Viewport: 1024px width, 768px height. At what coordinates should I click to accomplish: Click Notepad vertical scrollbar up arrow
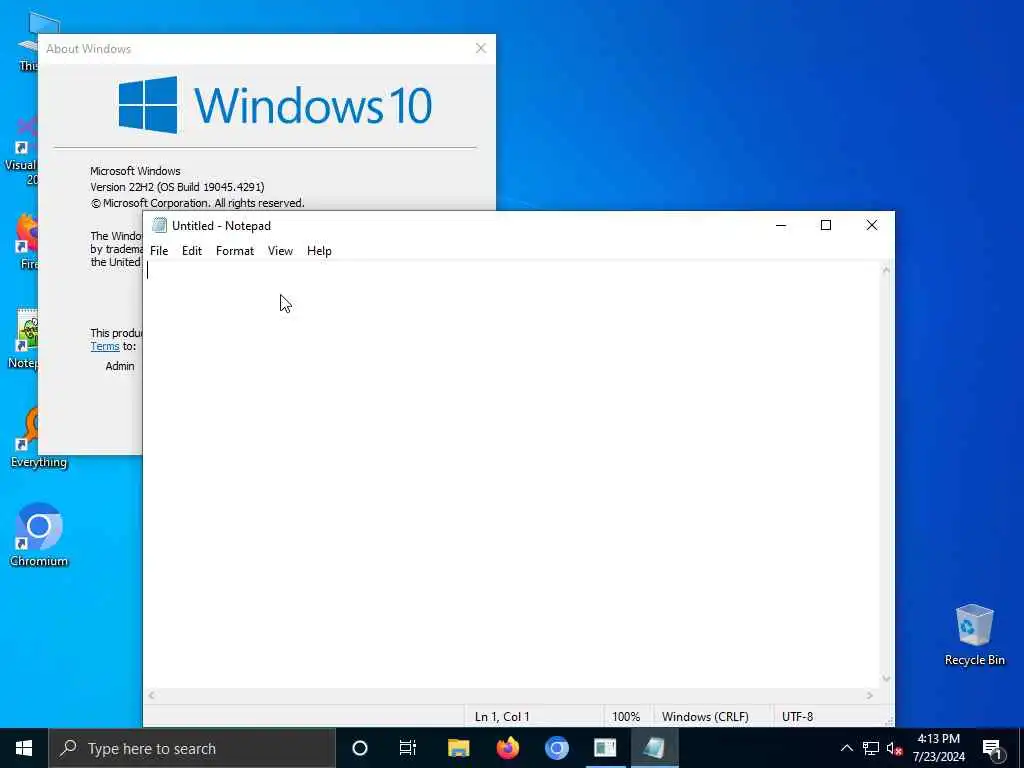pos(886,270)
